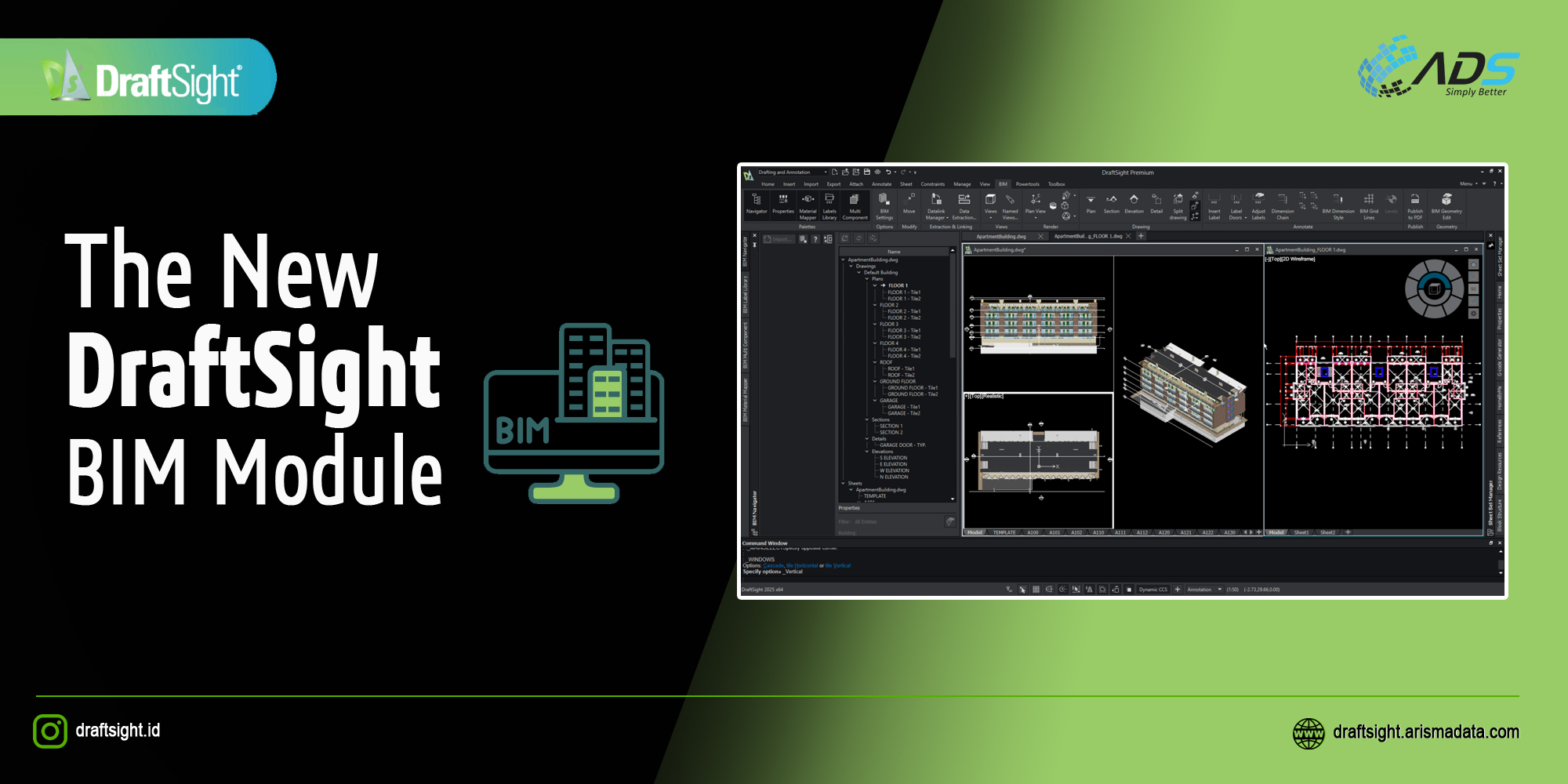Open BIM Settings options
The height and width of the screenshot is (784, 1568).
(x=884, y=206)
